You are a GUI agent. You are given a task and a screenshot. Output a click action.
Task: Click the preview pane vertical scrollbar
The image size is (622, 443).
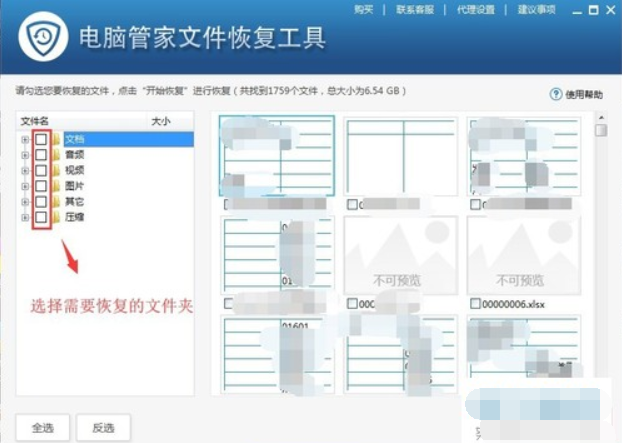(601, 250)
